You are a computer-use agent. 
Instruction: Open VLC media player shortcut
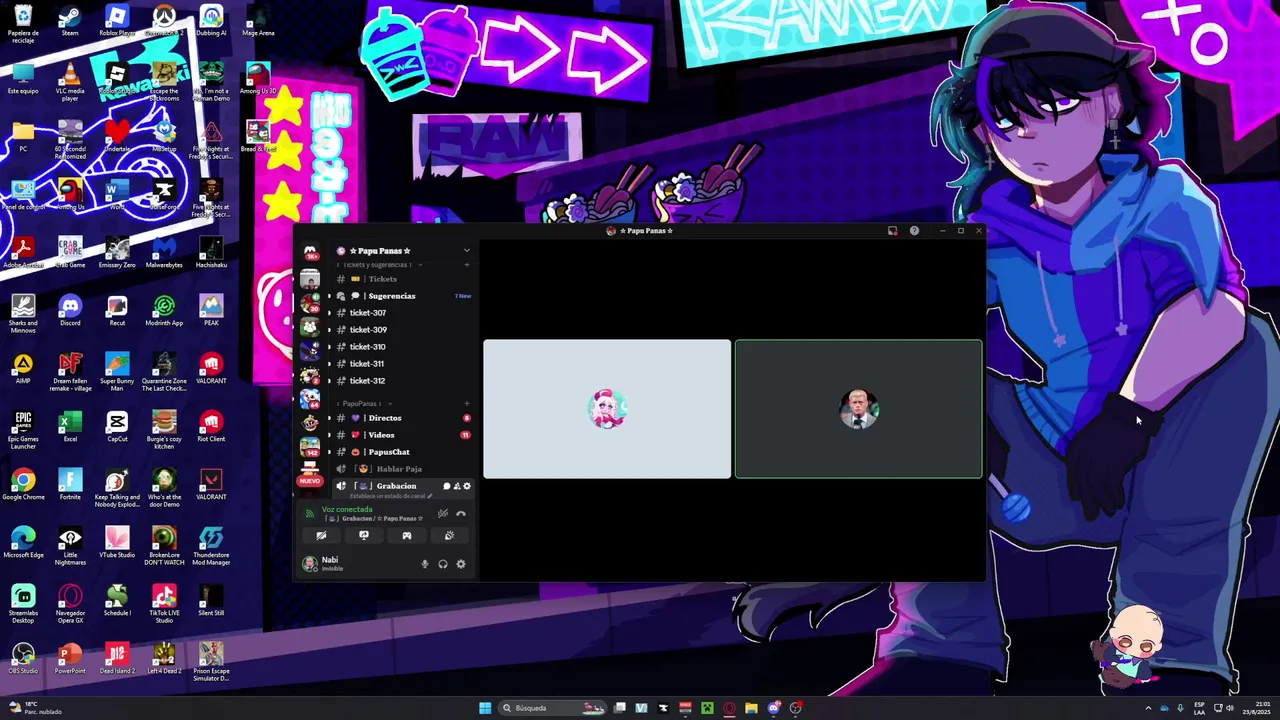(70, 82)
